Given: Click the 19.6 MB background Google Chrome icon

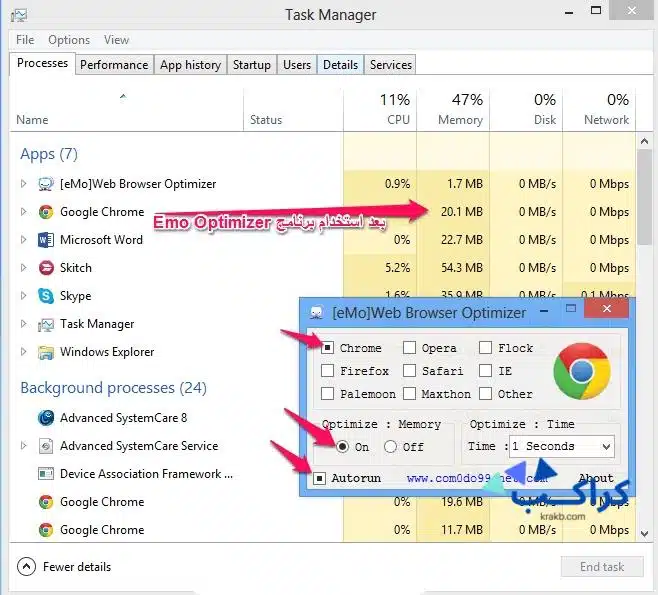Looking at the screenshot, I should 46,502.
